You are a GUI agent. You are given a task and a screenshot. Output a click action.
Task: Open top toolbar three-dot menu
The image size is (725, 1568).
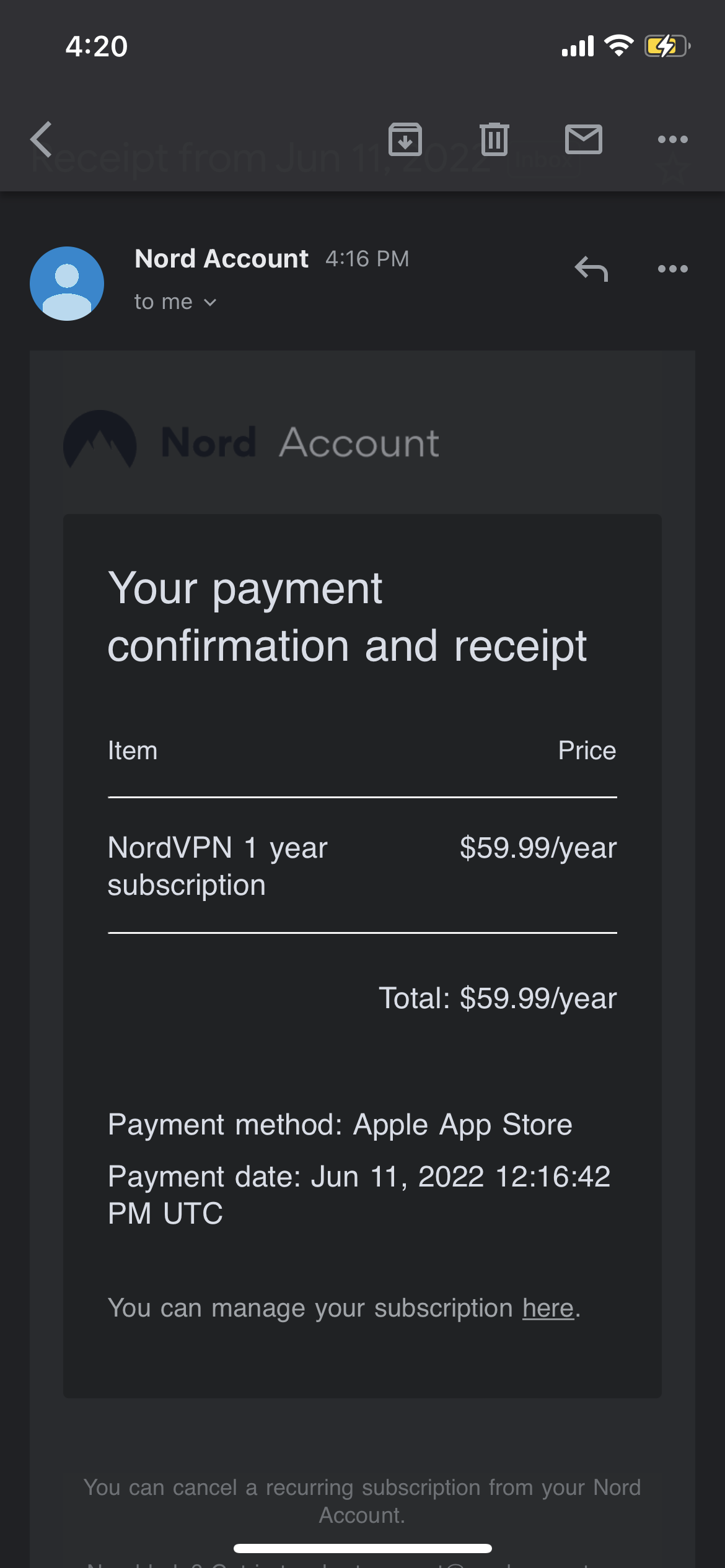tap(672, 139)
